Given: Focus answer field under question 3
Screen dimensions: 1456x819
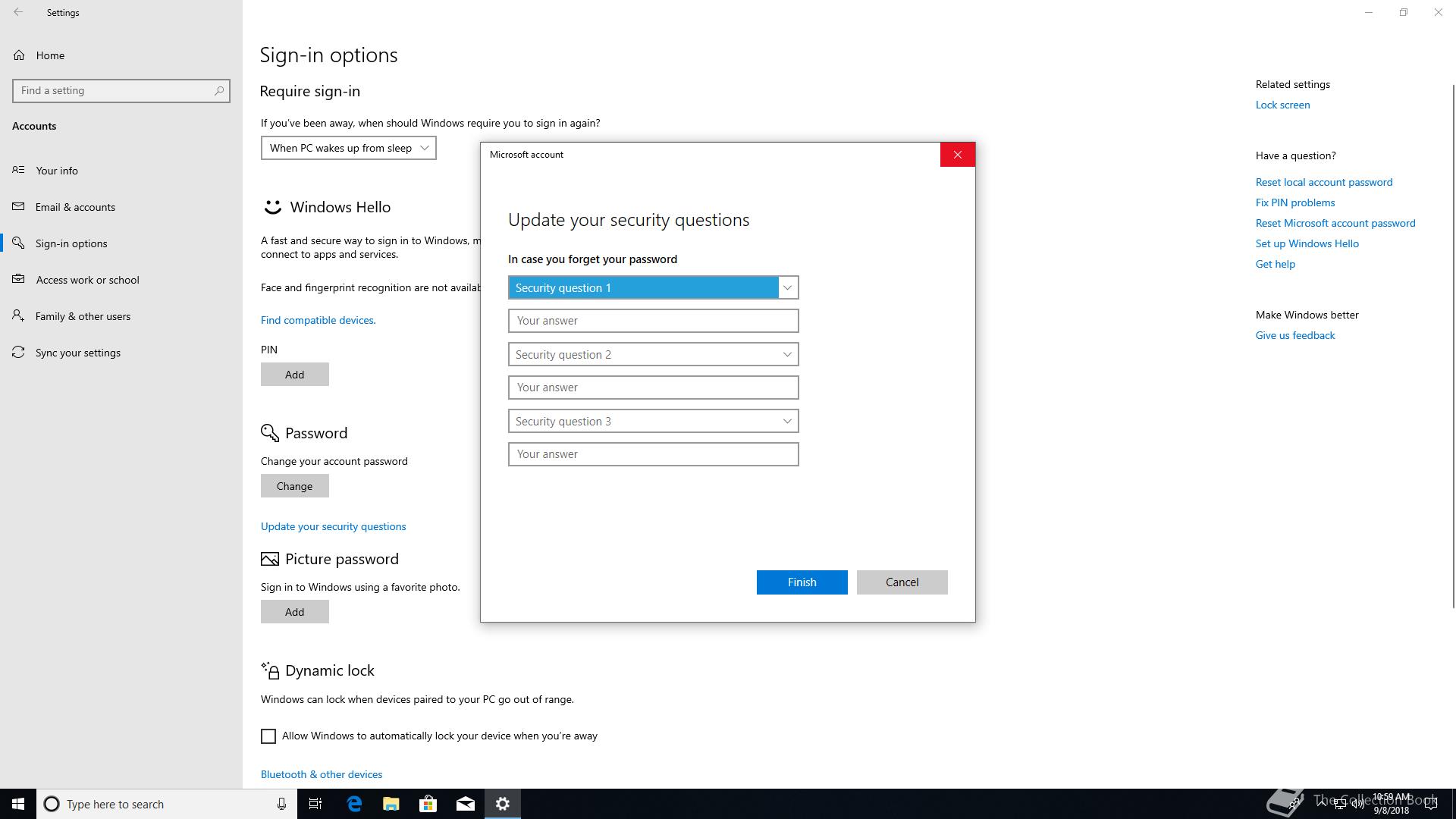Looking at the screenshot, I should coord(654,454).
